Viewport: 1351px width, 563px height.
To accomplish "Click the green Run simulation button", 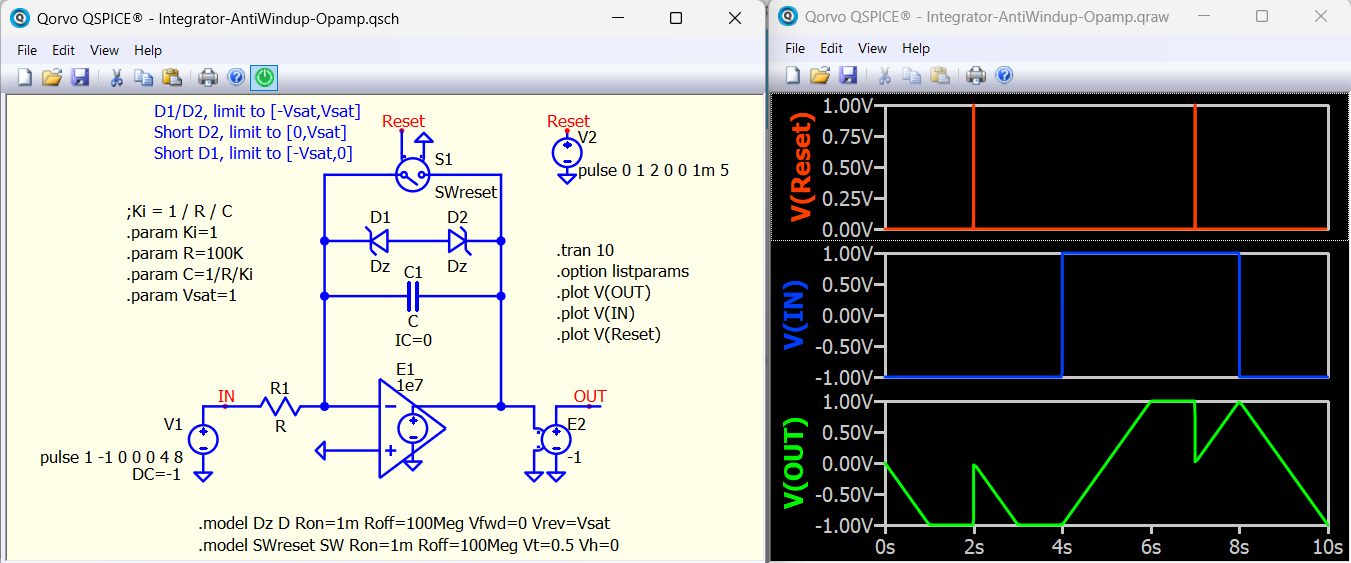I will [264, 77].
